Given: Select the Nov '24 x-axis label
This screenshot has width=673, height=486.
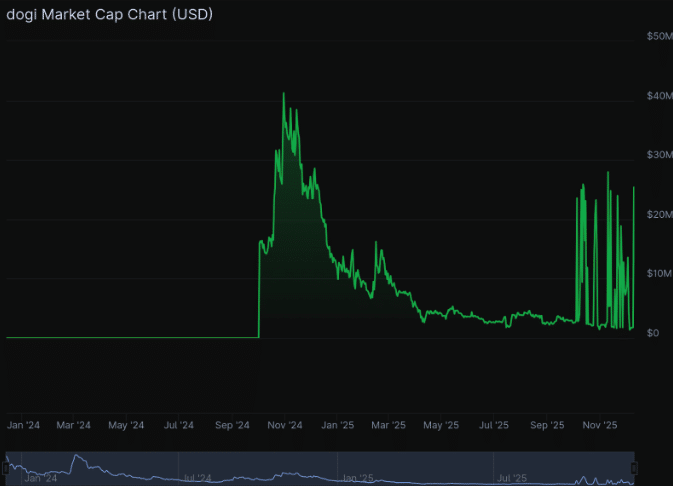Looking at the screenshot, I should click(x=285, y=425).
